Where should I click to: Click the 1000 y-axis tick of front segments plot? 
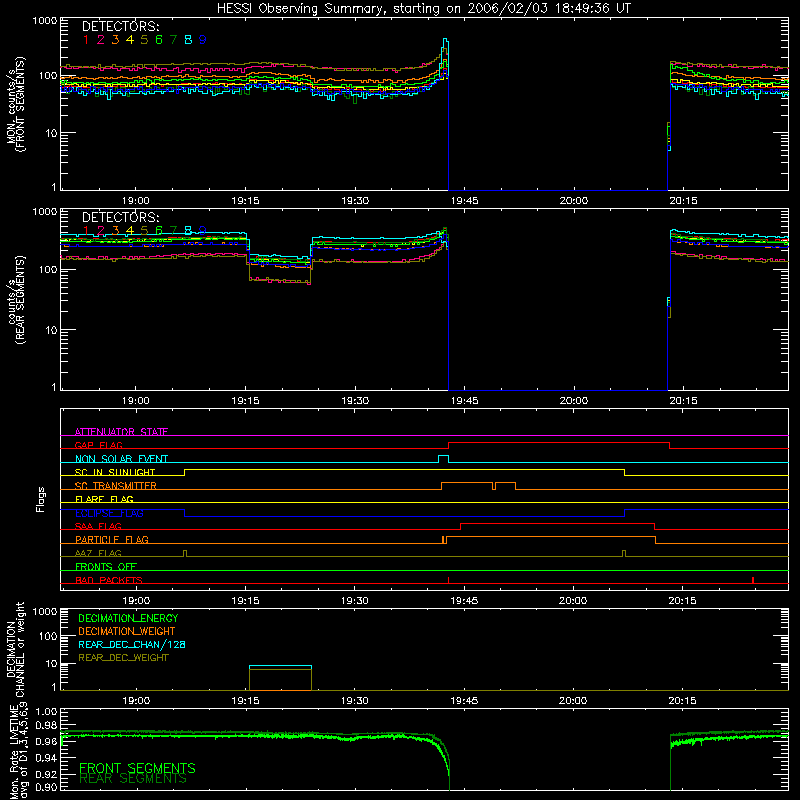(x=45, y=21)
